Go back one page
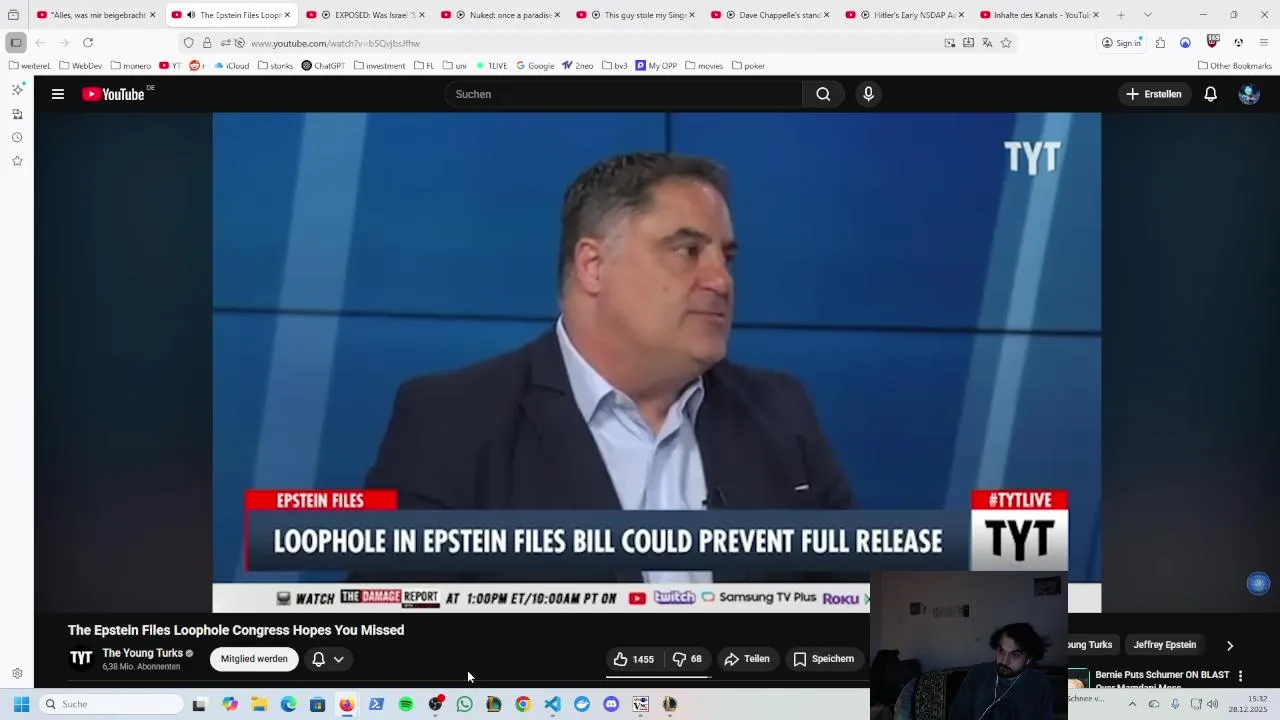1280x720 pixels. click(x=40, y=43)
